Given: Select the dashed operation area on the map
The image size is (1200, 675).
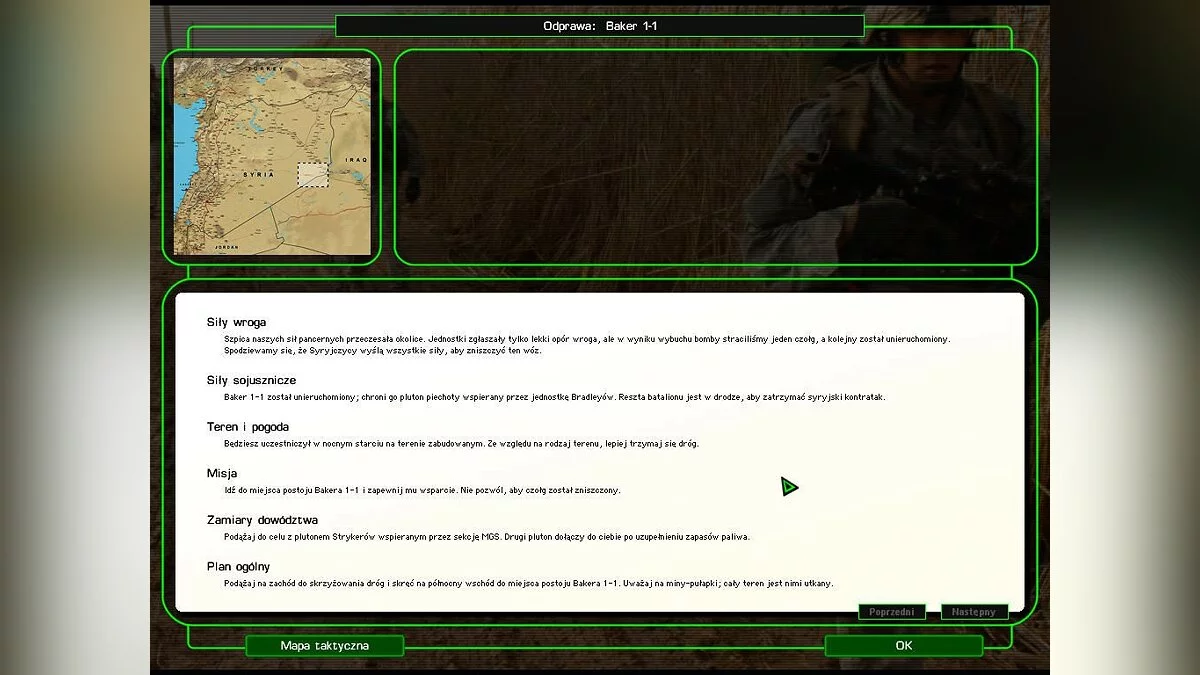Looking at the screenshot, I should click(313, 176).
